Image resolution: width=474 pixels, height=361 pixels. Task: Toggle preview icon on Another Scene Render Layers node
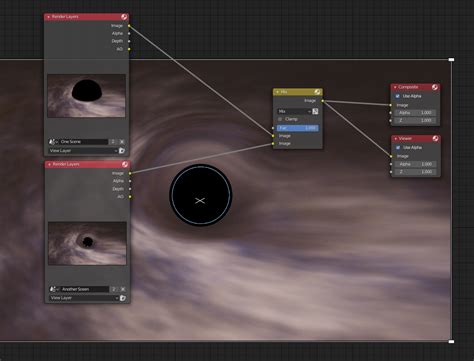(x=125, y=164)
